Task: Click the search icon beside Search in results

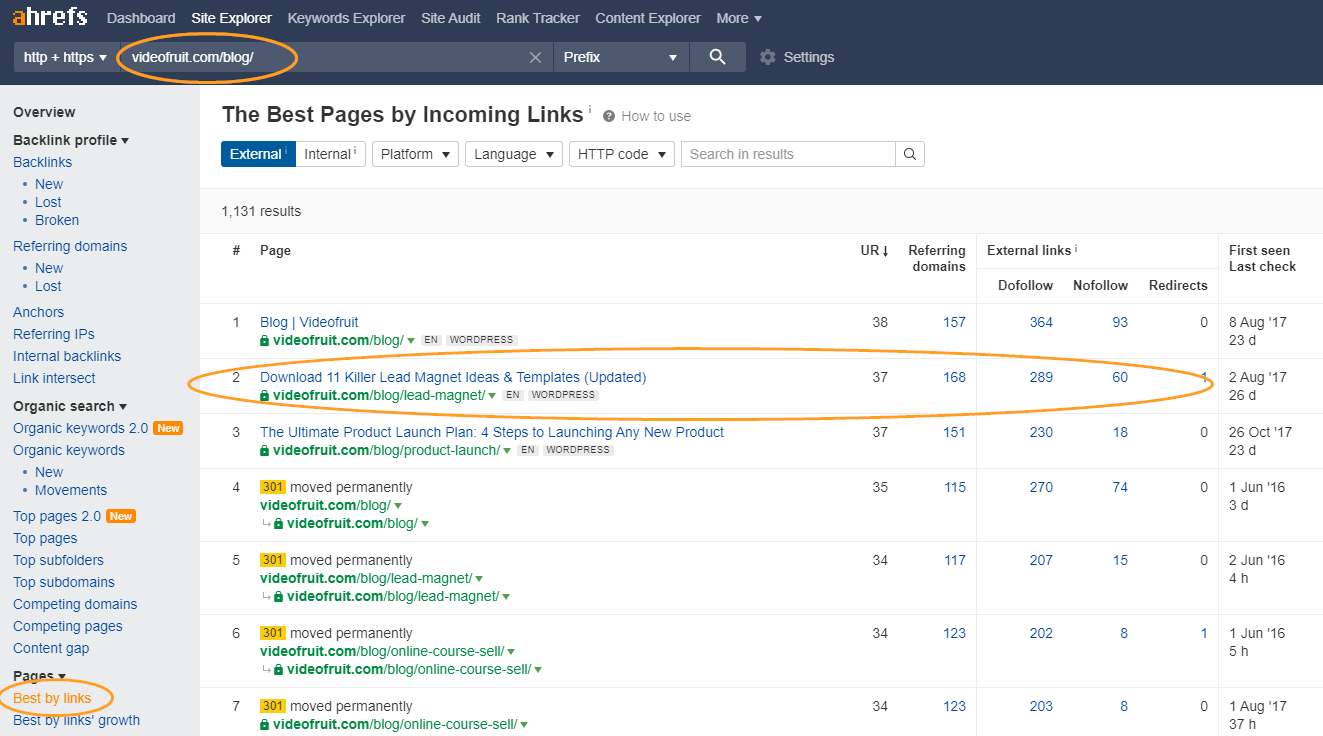Action: (x=910, y=154)
